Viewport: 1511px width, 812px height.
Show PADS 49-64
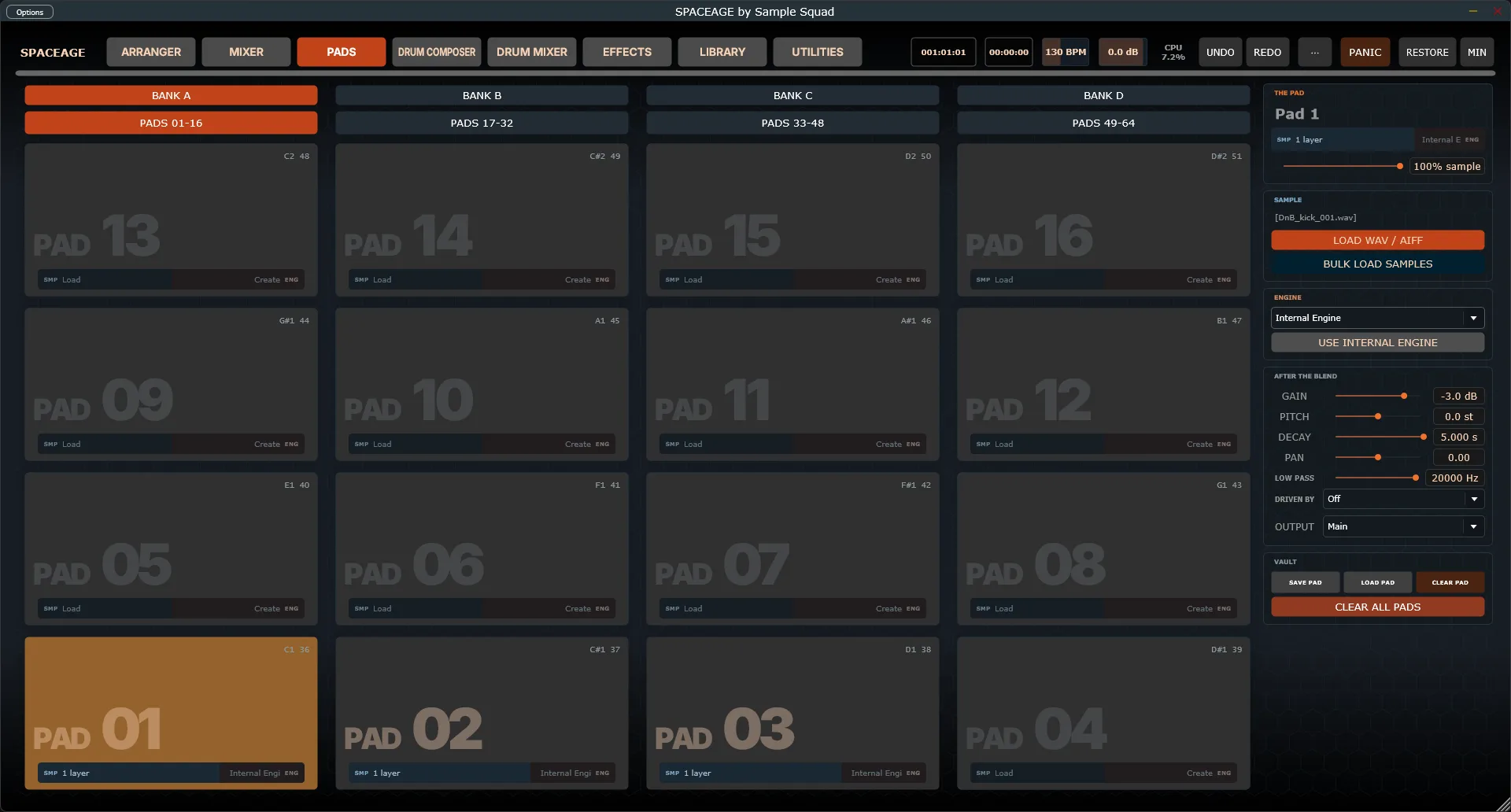coord(1103,123)
